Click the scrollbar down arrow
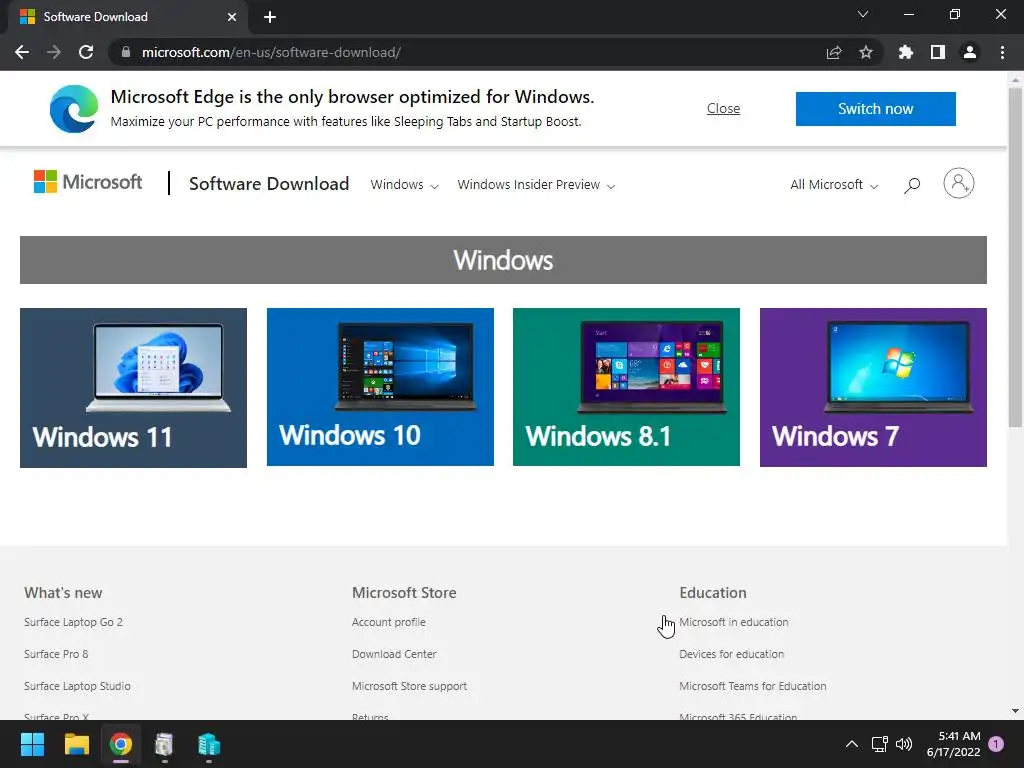 1015,711
